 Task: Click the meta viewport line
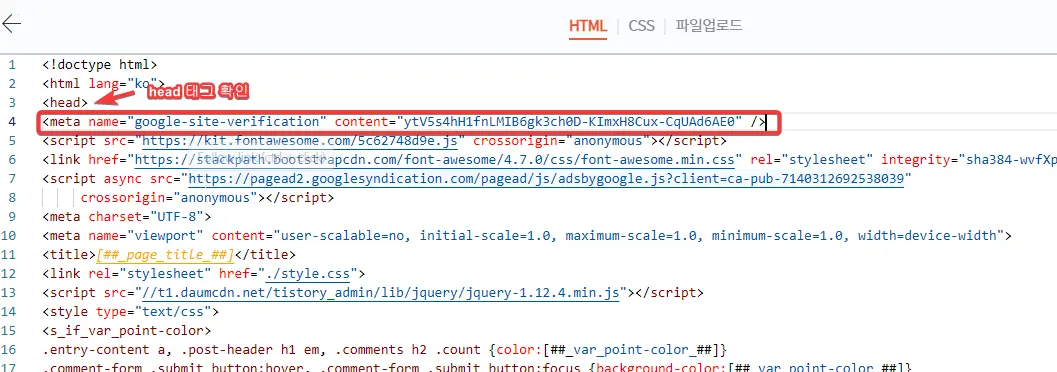527,235
